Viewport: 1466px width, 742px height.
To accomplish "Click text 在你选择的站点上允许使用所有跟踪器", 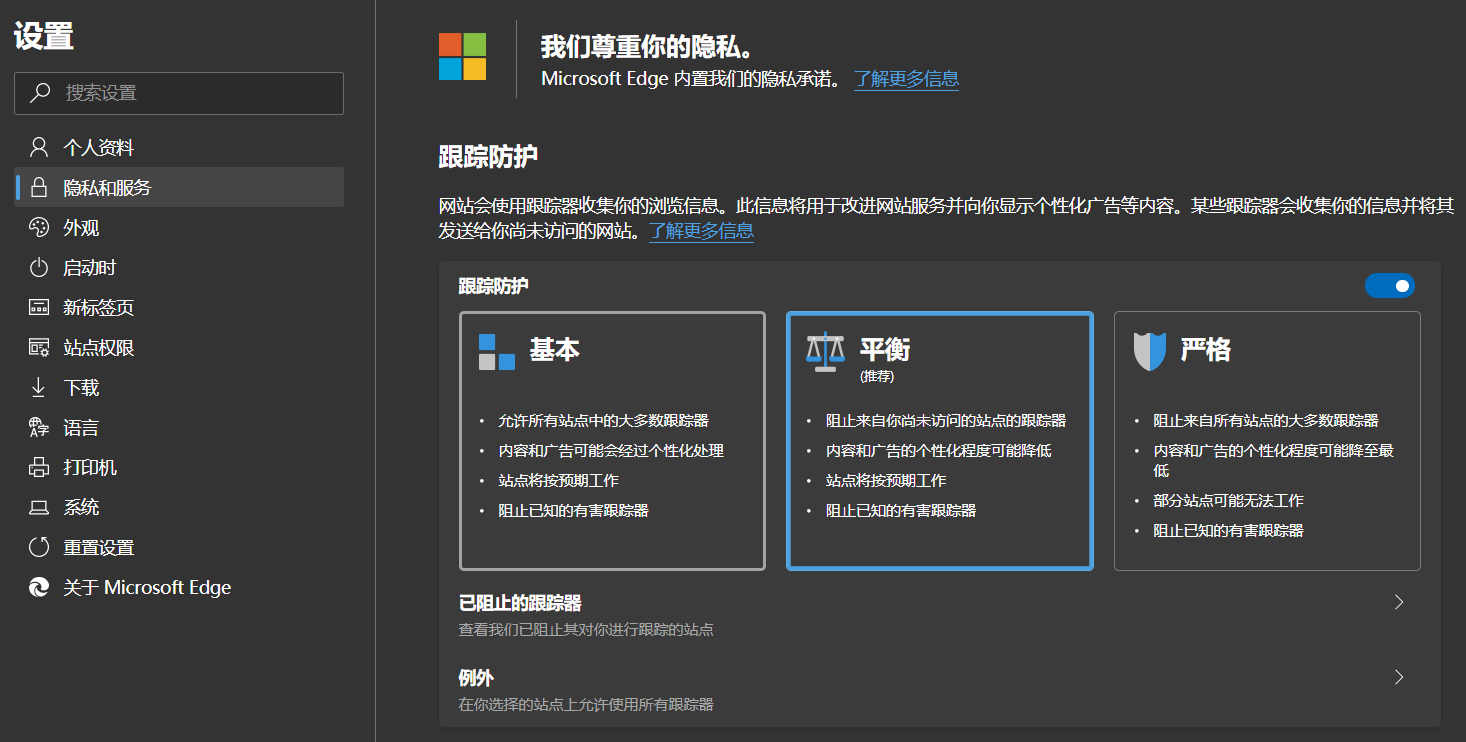I will (586, 705).
